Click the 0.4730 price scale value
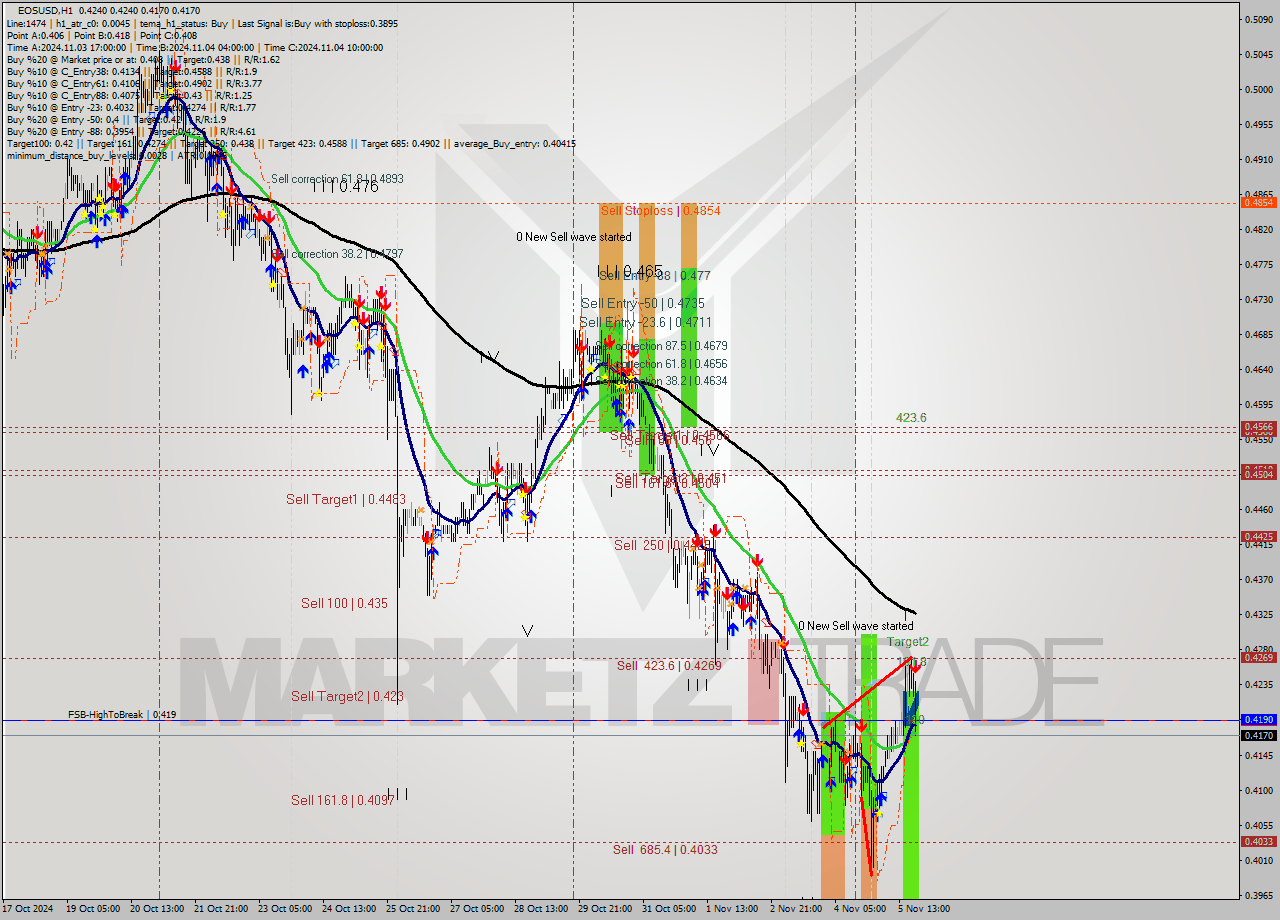 pos(1258,299)
